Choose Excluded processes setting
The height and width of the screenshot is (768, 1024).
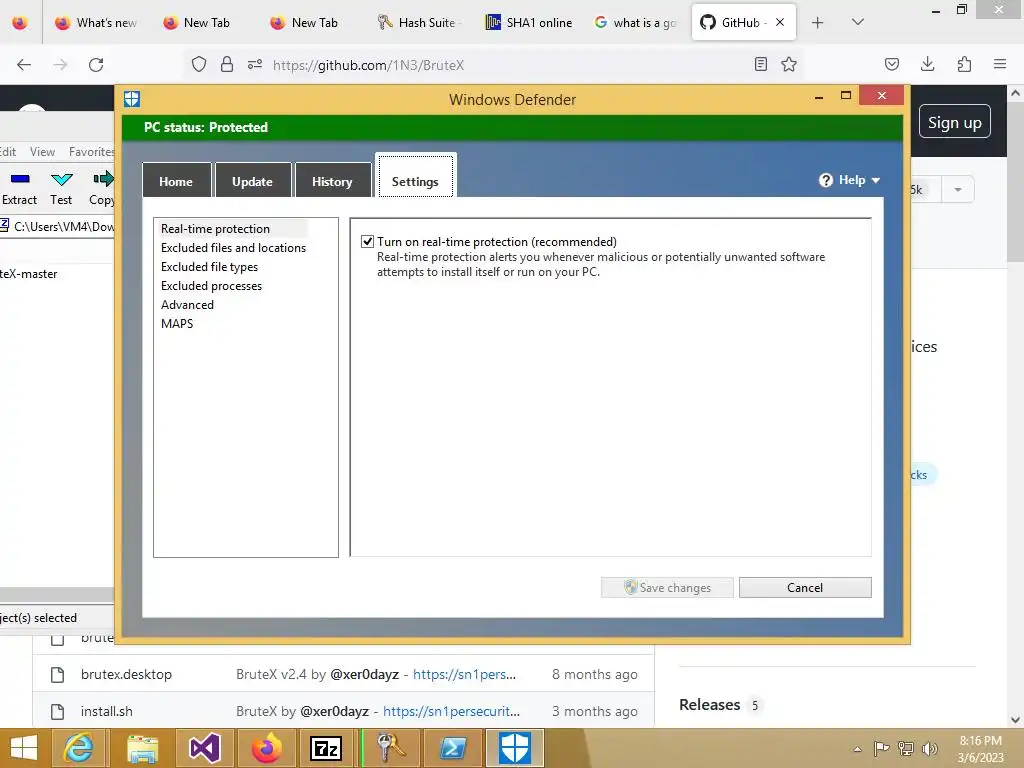tap(211, 285)
